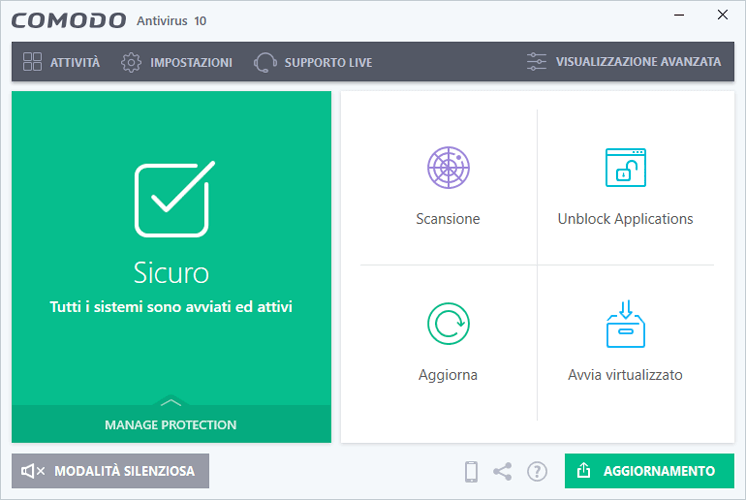
Task: Click the Sicuro status checkmark icon
Action: coord(175,199)
